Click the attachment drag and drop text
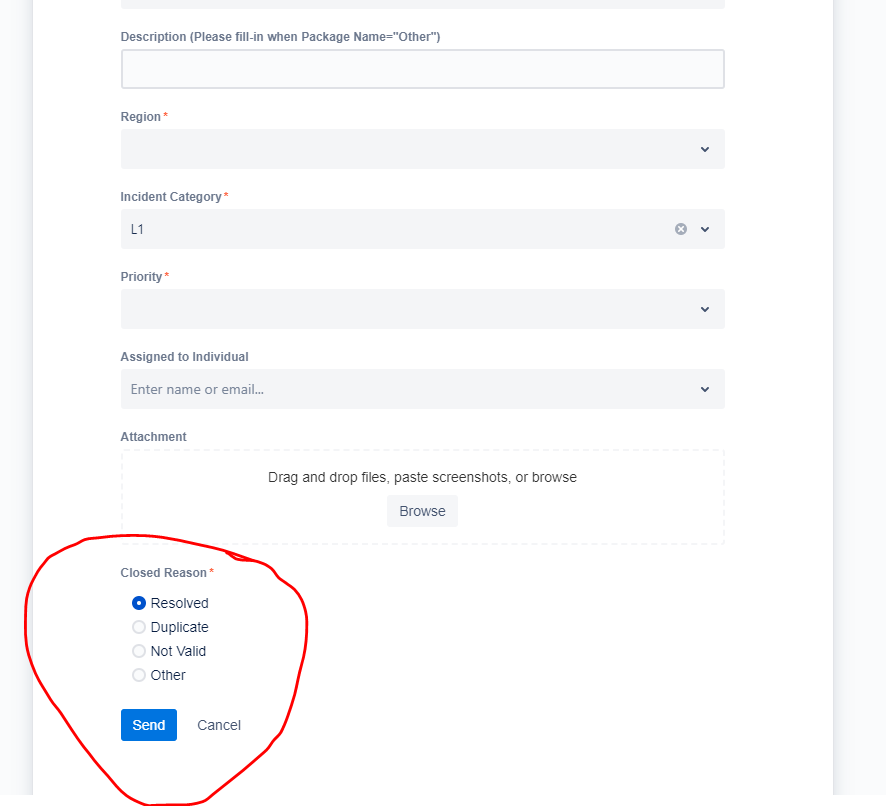This screenshot has height=806, width=886. click(x=422, y=478)
